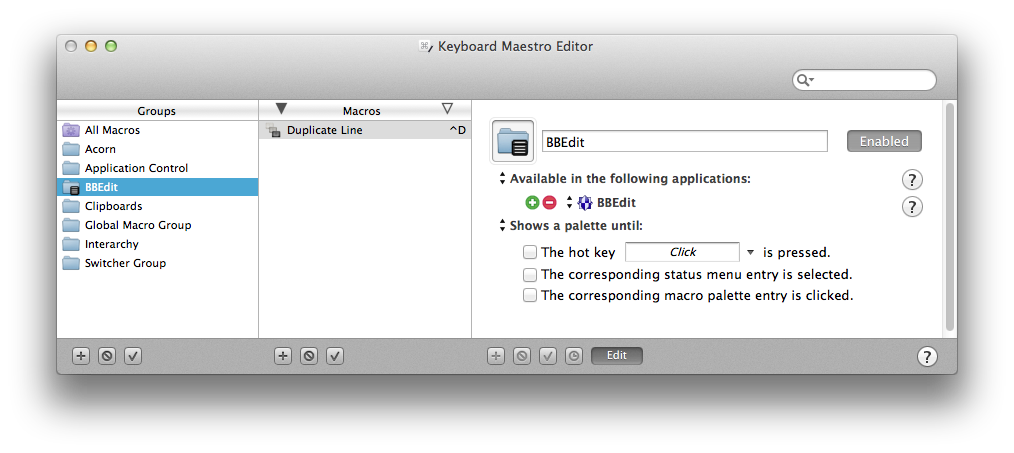The width and height of the screenshot is (1014, 453).
Task: Add a new macro with Macros plus button
Action: tap(283, 356)
